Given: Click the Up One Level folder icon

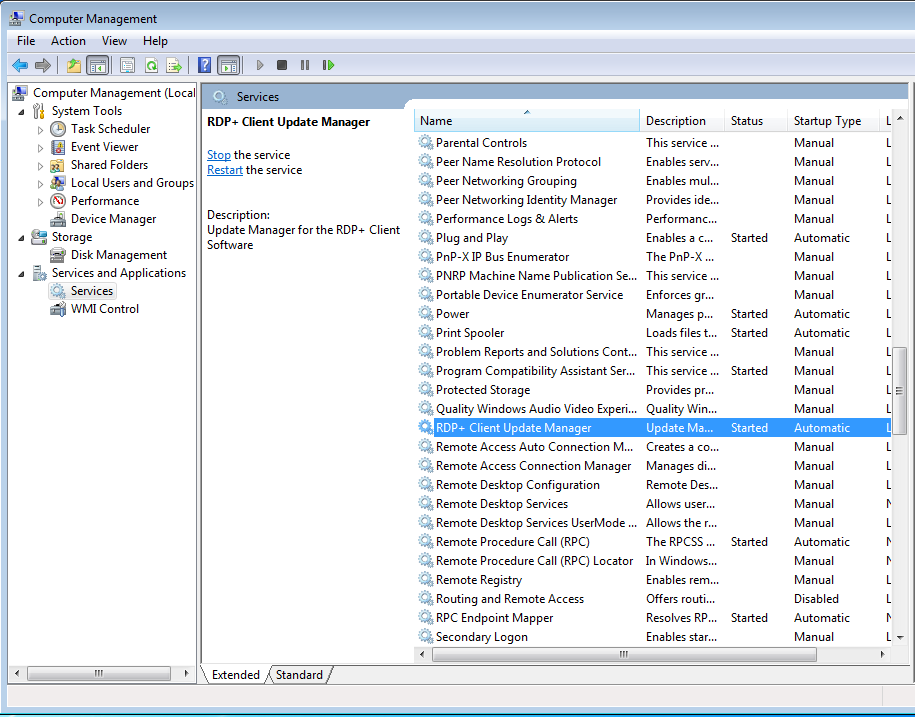Looking at the screenshot, I should pyautogui.click(x=73, y=66).
